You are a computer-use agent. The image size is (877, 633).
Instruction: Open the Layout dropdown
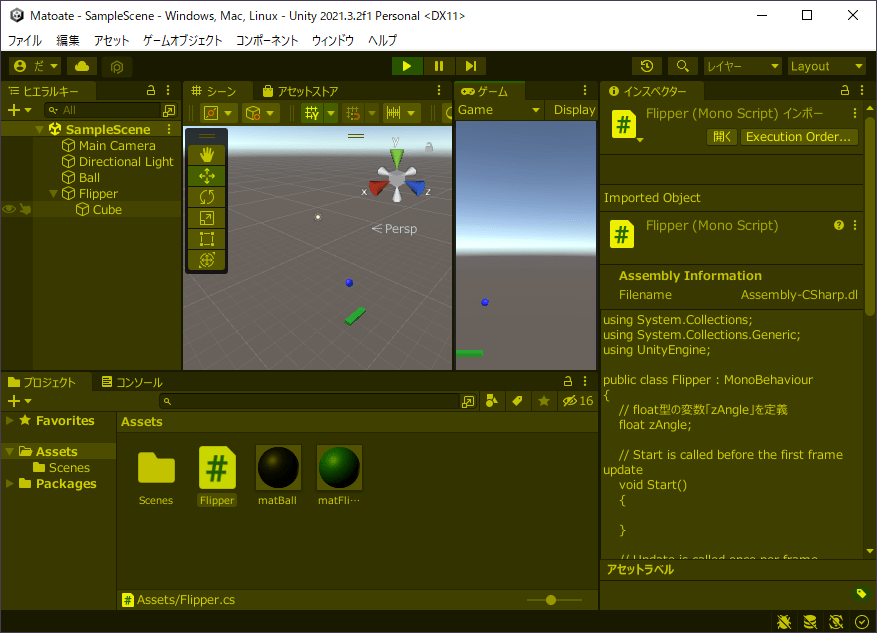827,67
